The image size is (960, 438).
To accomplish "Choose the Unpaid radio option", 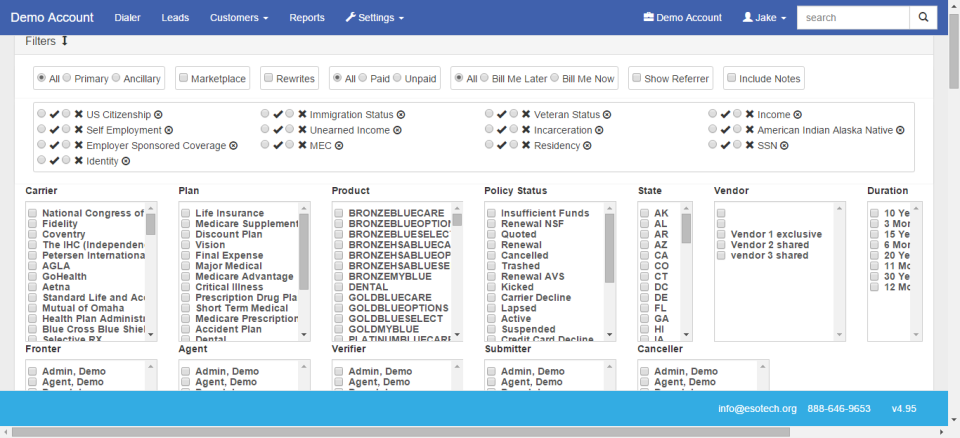I will click(x=397, y=78).
